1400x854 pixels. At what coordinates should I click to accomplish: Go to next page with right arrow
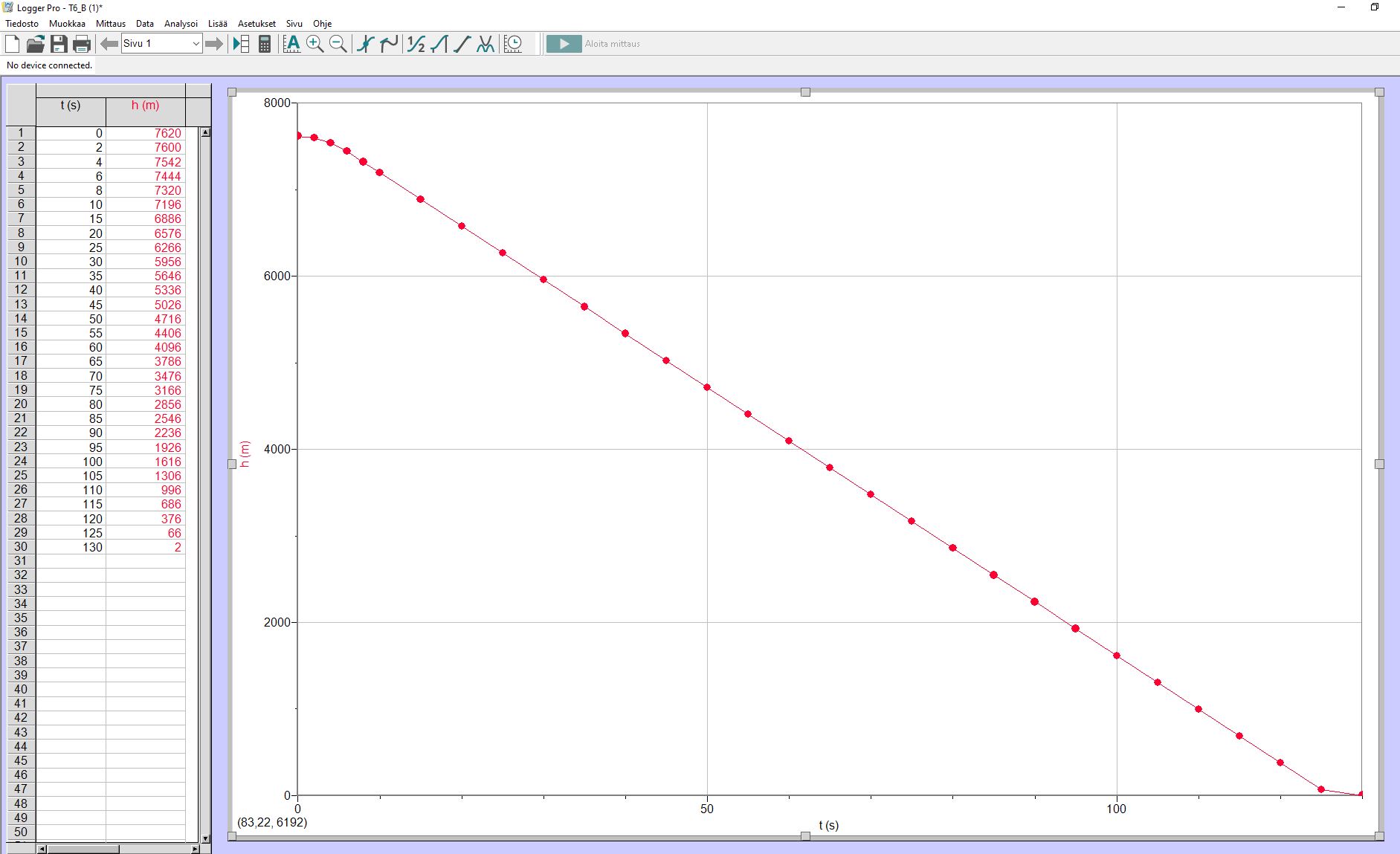coord(214,44)
